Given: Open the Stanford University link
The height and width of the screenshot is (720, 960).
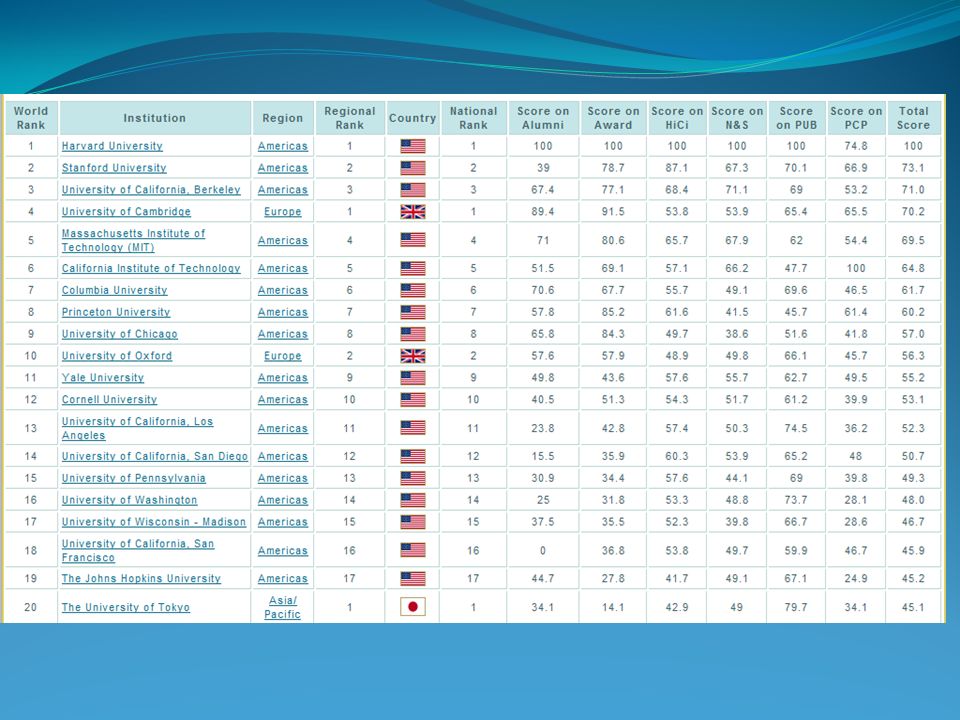Looking at the screenshot, I should pyautogui.click(x=114, y=168).
